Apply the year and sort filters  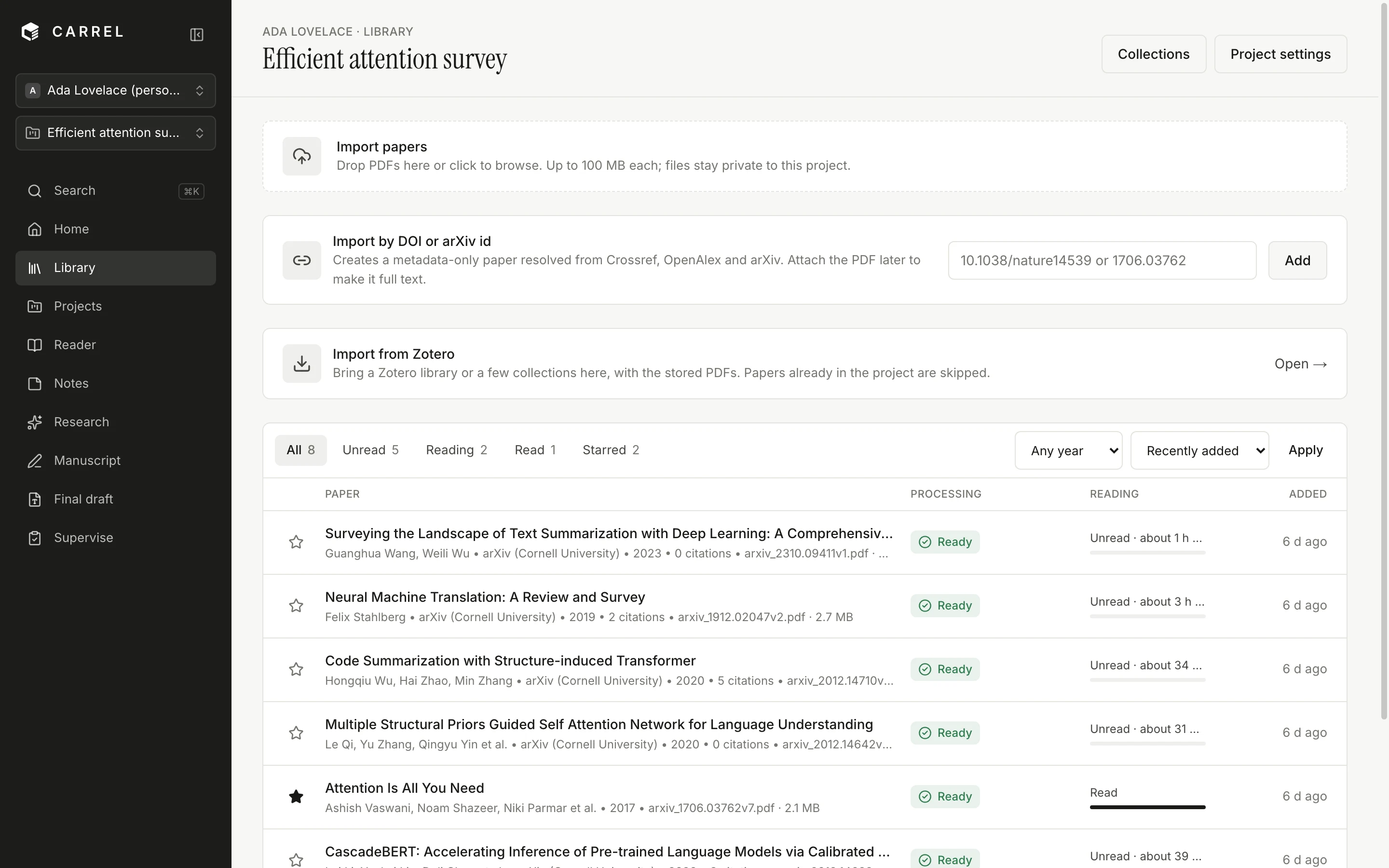pos(1305,450)
